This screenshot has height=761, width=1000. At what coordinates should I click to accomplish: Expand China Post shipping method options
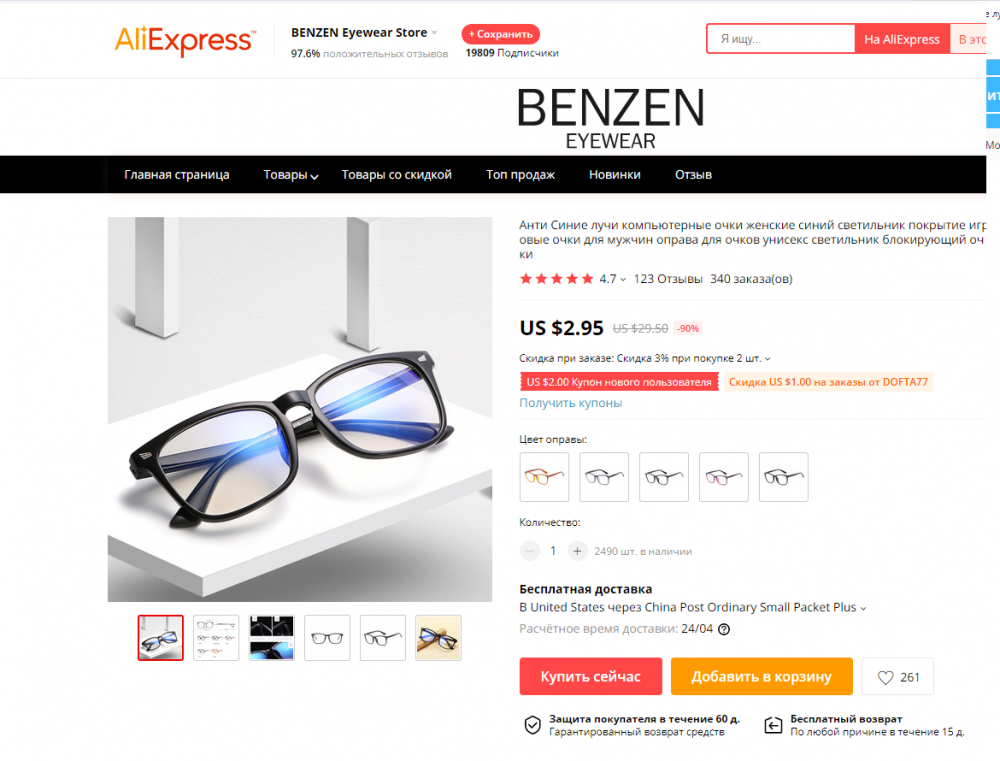point(863,609)
